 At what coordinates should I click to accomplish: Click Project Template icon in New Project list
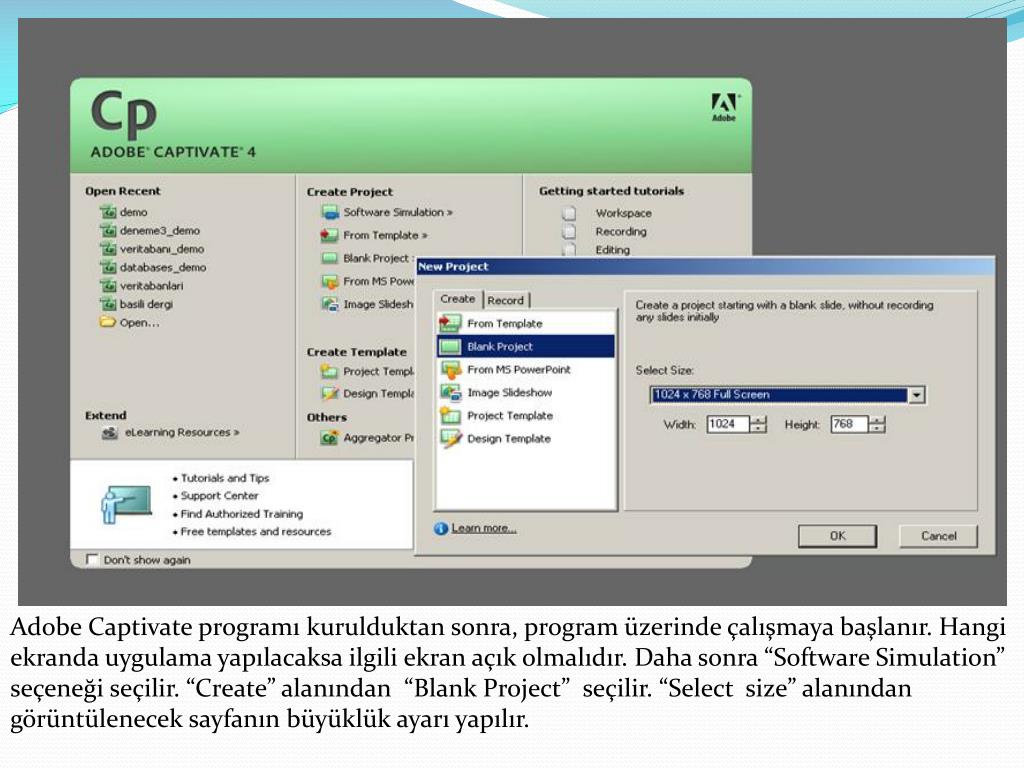(x=450, y=415)
